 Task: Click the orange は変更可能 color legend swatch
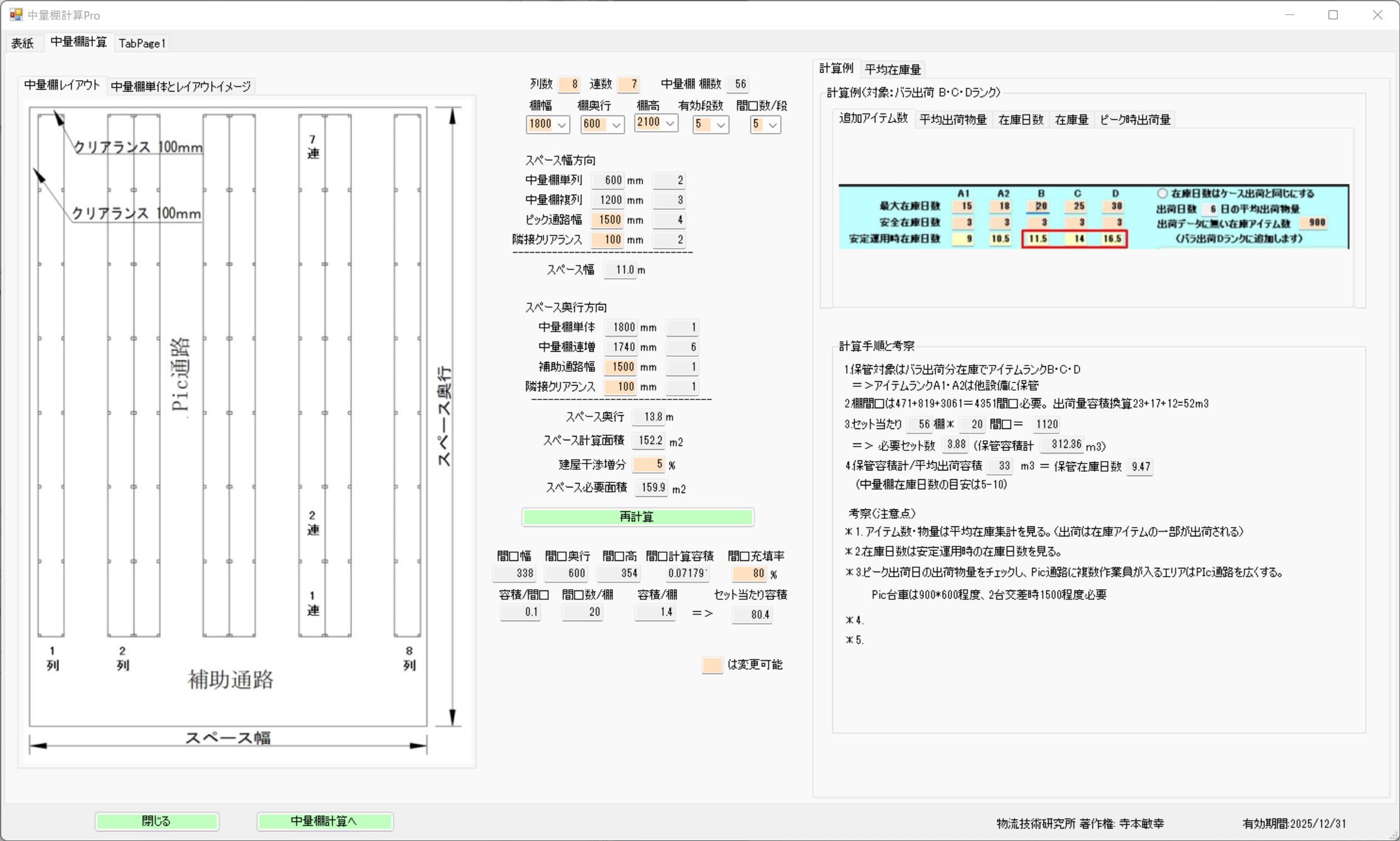(712, 665)
